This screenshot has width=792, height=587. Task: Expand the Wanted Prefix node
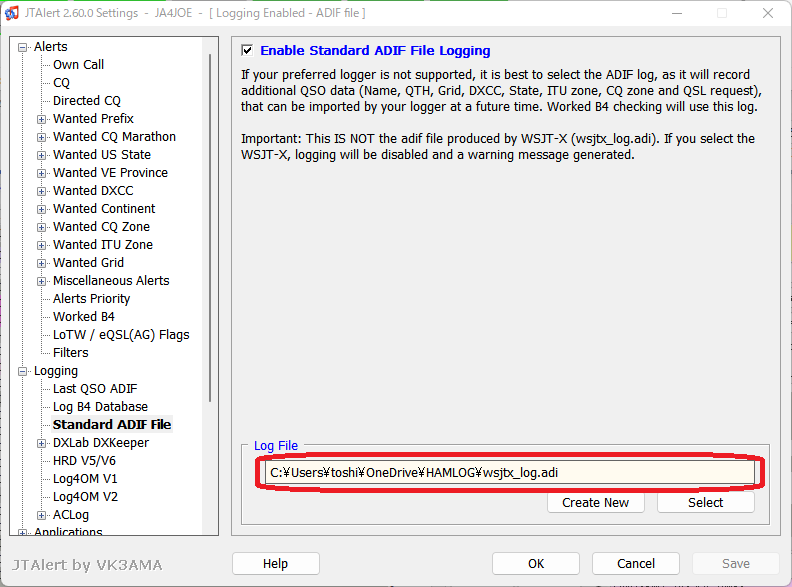tap(41, 119)
